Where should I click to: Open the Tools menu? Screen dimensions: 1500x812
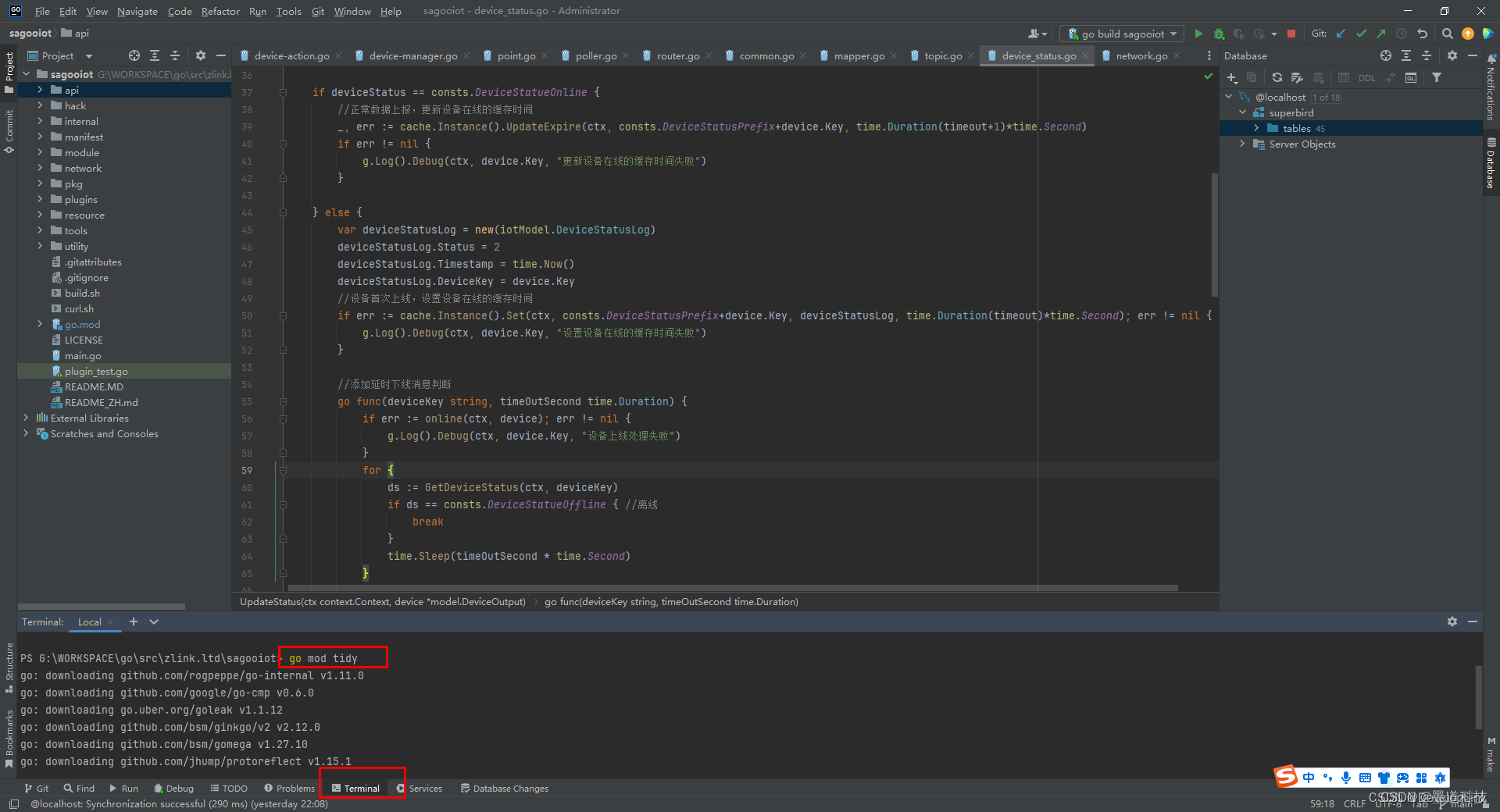pos(288,11)
